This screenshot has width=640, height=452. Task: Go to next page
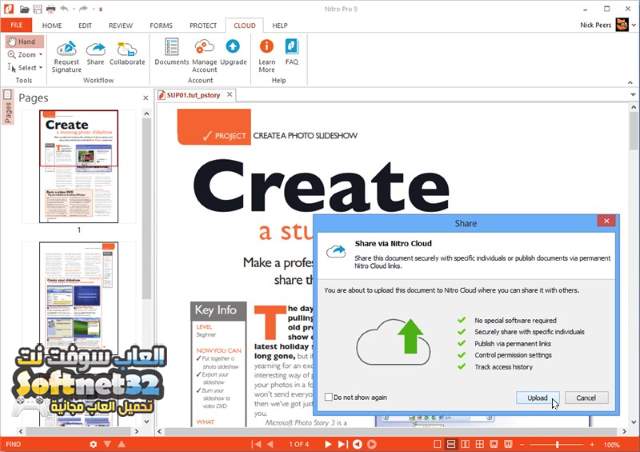tap(327, 444)
